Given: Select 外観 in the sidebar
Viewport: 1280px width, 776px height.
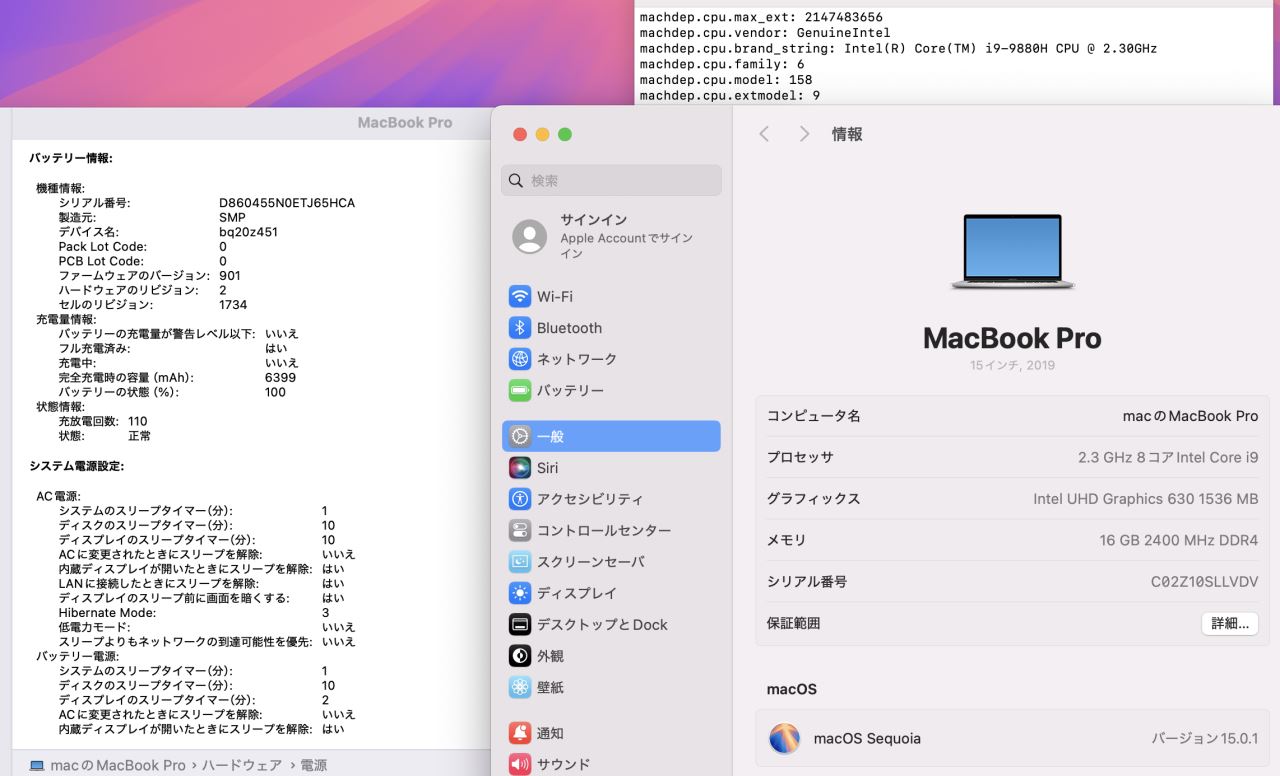Looking at the screenshot, I should click(x=550, y=656).
